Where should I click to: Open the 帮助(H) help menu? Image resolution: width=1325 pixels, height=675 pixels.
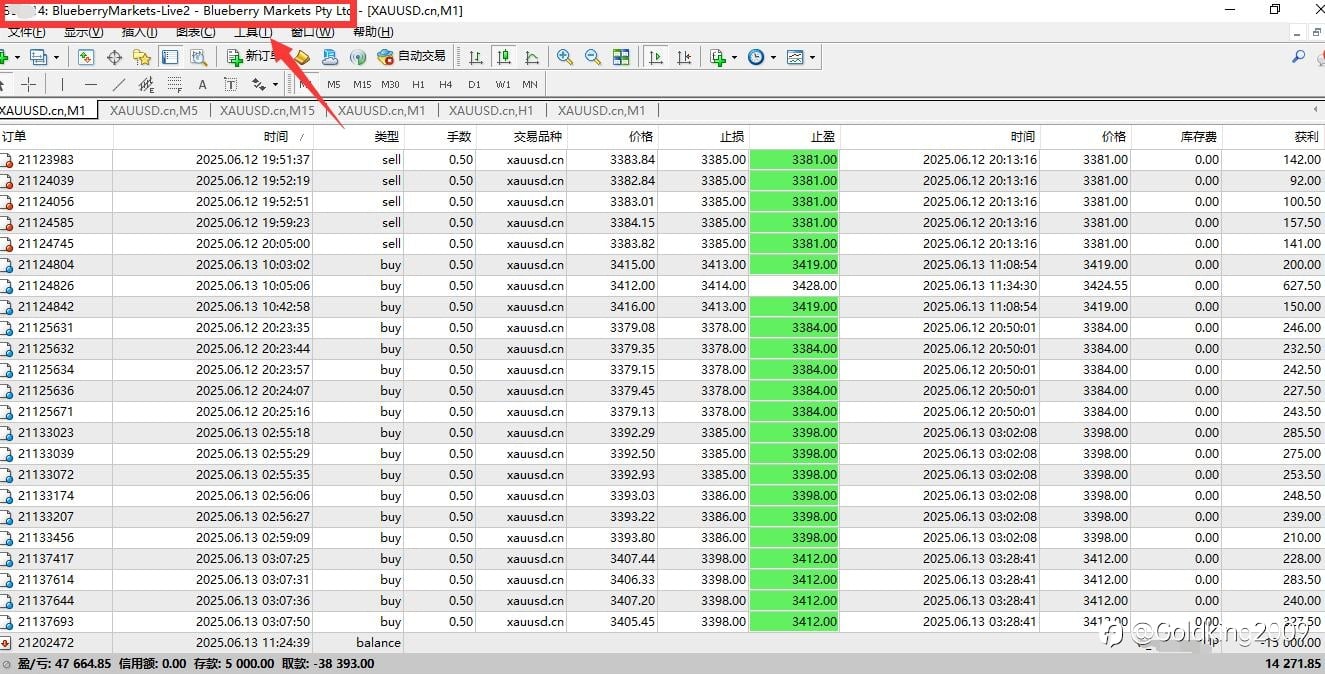pos(373,32)
